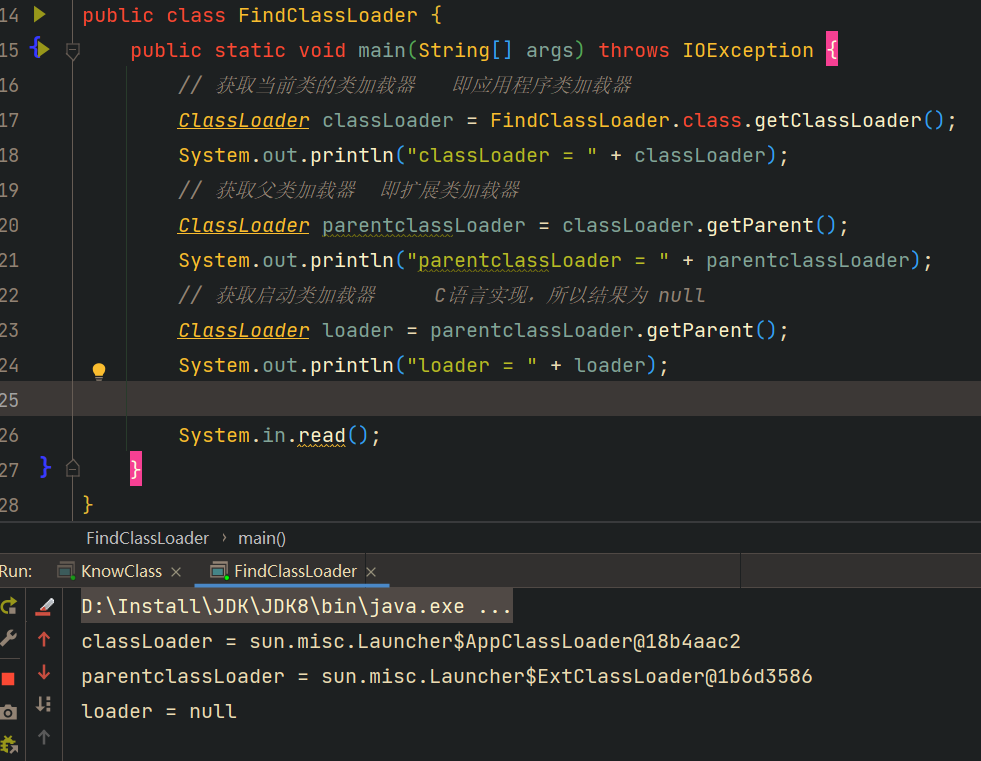The width and height of the screenshot is (981, 761).
Task: Click the parentclassLoader variable declaration on line 20
Action: coord(424,225)
